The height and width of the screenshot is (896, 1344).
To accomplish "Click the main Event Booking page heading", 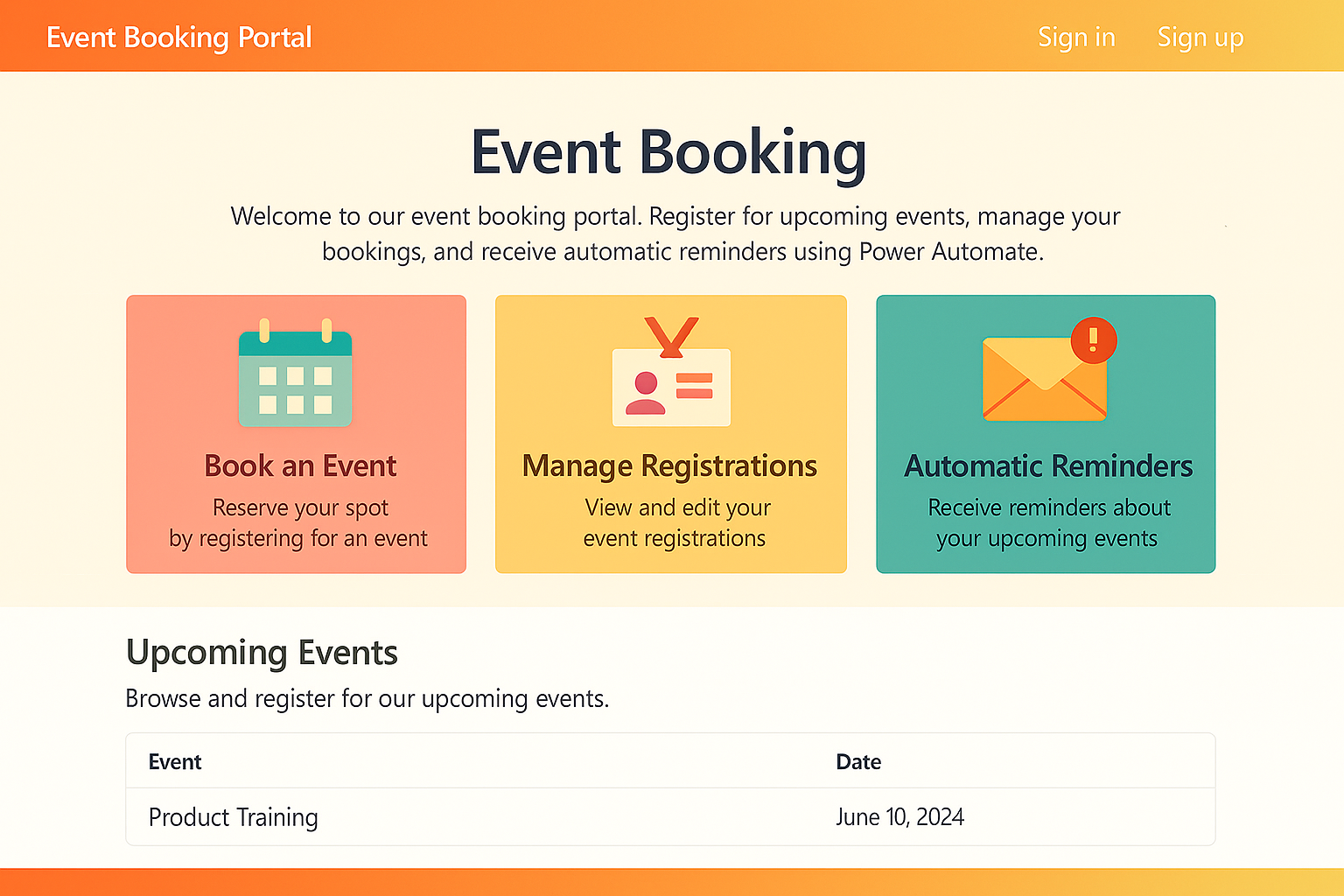I will pyautogui.click(x=669, y=152).
